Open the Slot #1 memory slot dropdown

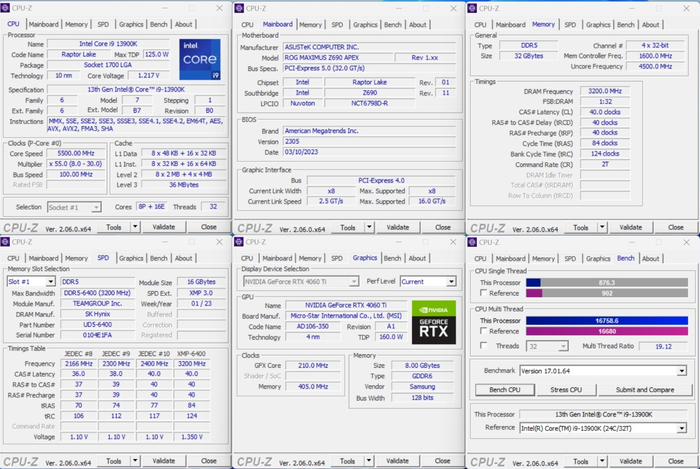[x=31, y=282]
